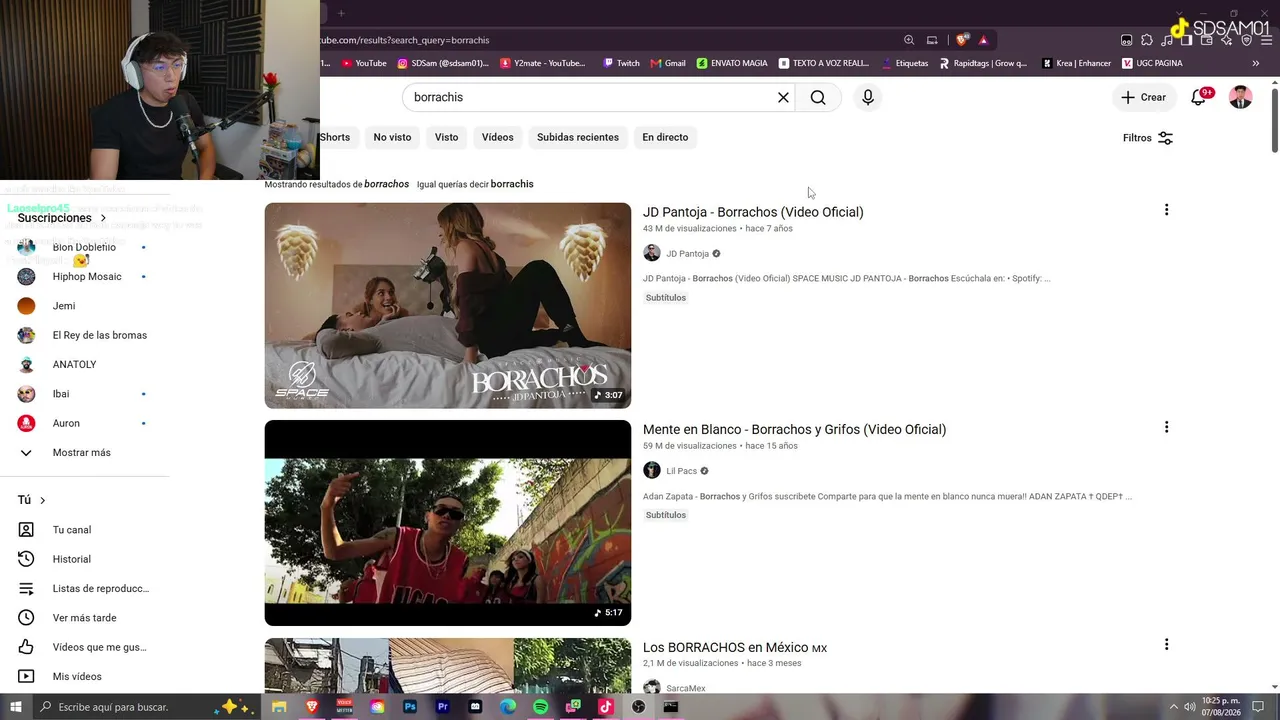Select the No visto filter chip
Viewport: 1280px width, 720px height.
point(392,137)
